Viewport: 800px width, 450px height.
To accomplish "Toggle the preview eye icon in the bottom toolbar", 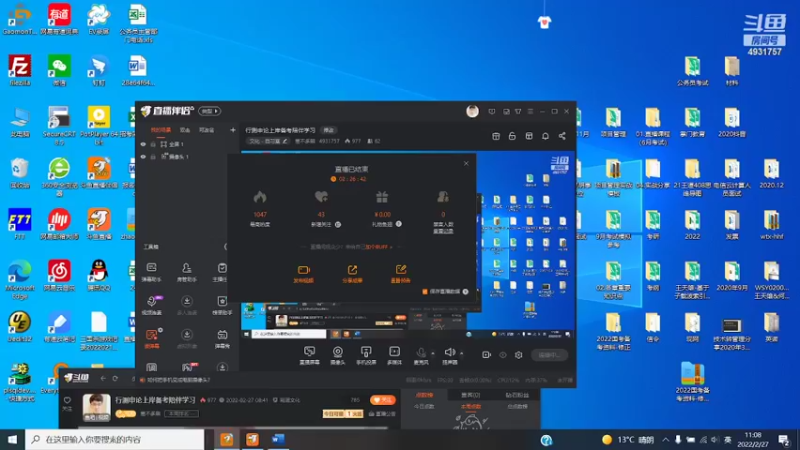I will (503, 355).
